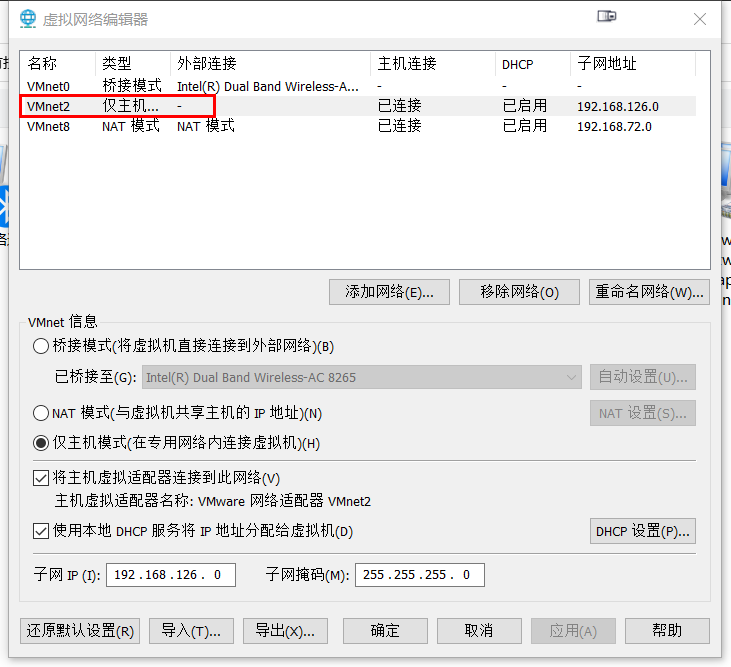Click VMnet2 已启用 DHCP cell

[x=524, y=106]
